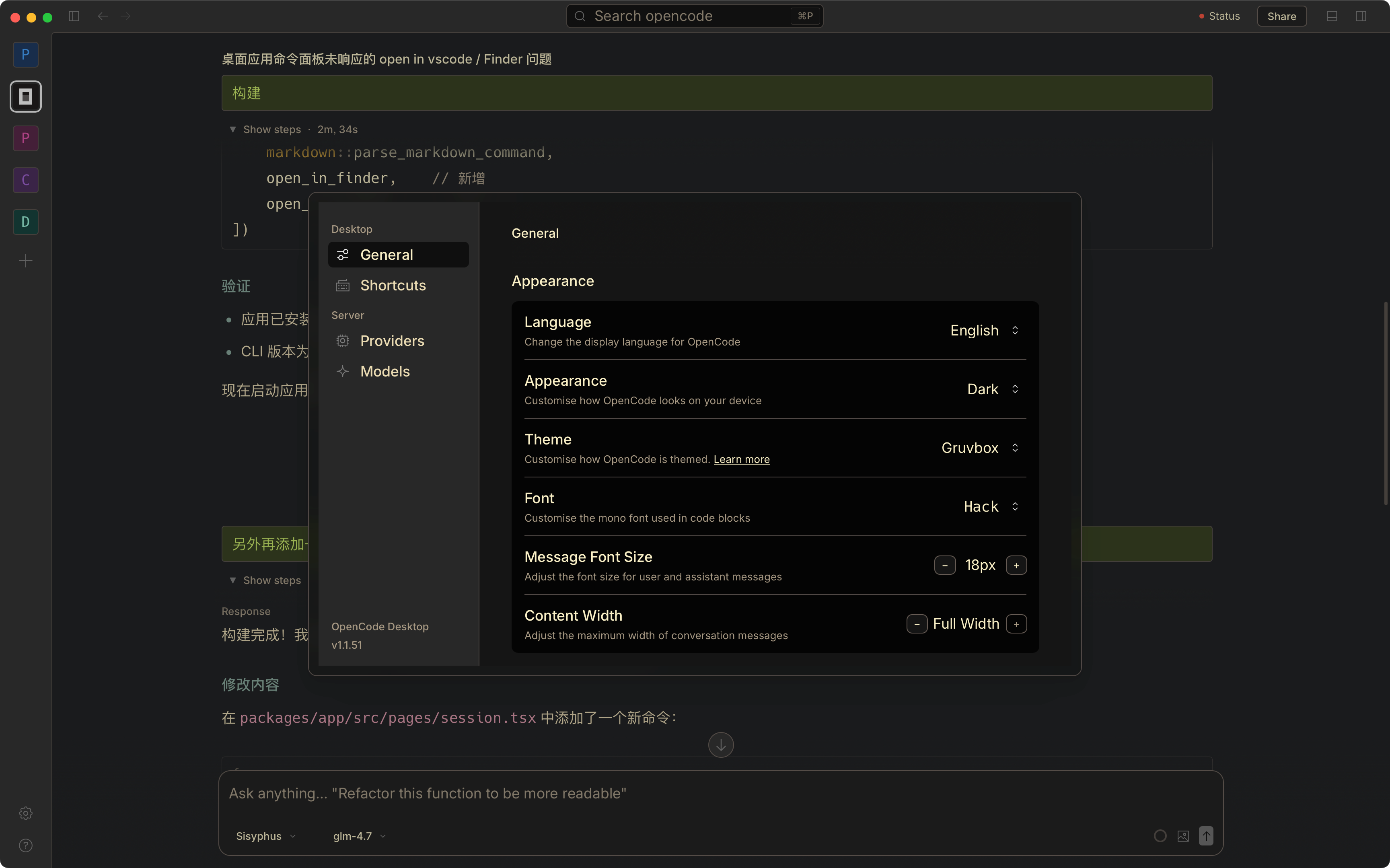Toggle the bottom panel layout icon
Viewport: 1390px width, 868px height.
coord(1332,16)
